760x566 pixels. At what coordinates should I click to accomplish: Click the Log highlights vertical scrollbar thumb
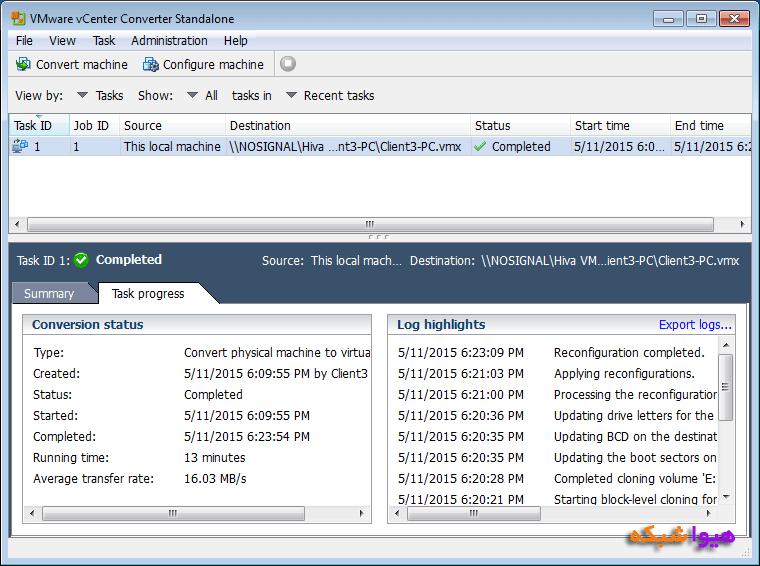(726, 387)
